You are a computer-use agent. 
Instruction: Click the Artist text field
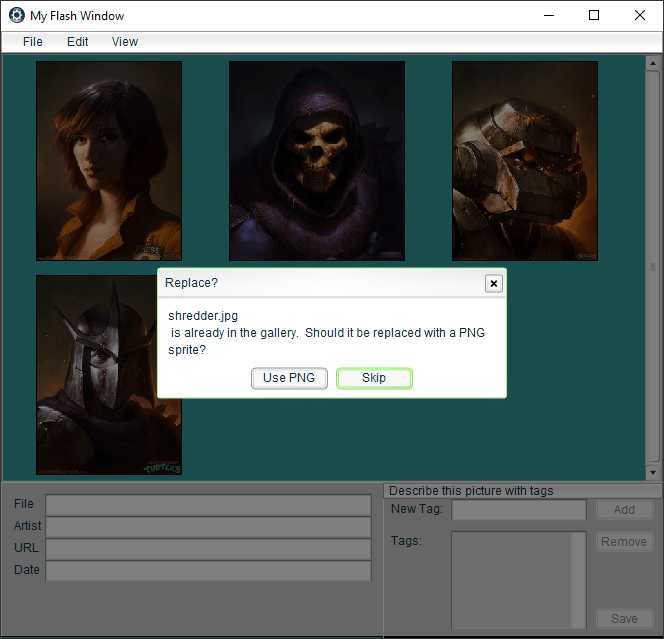coord(208,527)
